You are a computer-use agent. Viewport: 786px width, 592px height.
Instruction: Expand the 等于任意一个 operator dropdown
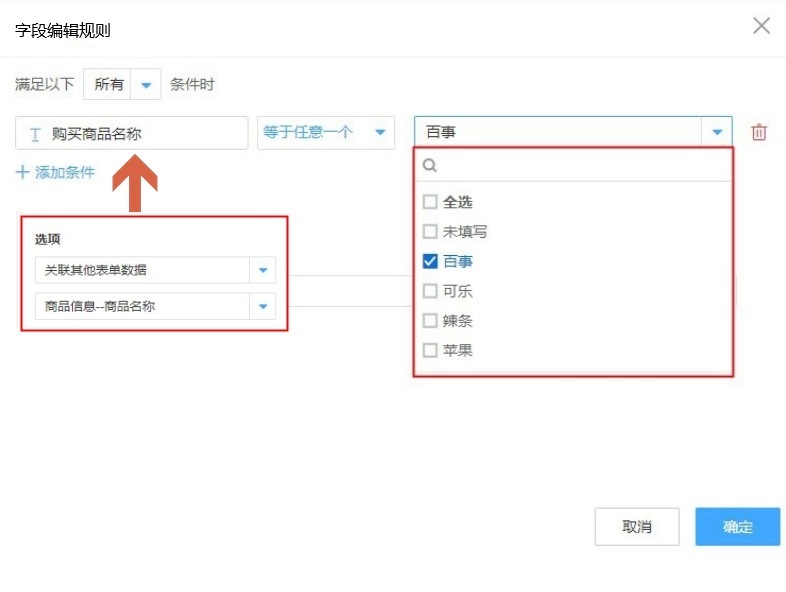[380, 133]
